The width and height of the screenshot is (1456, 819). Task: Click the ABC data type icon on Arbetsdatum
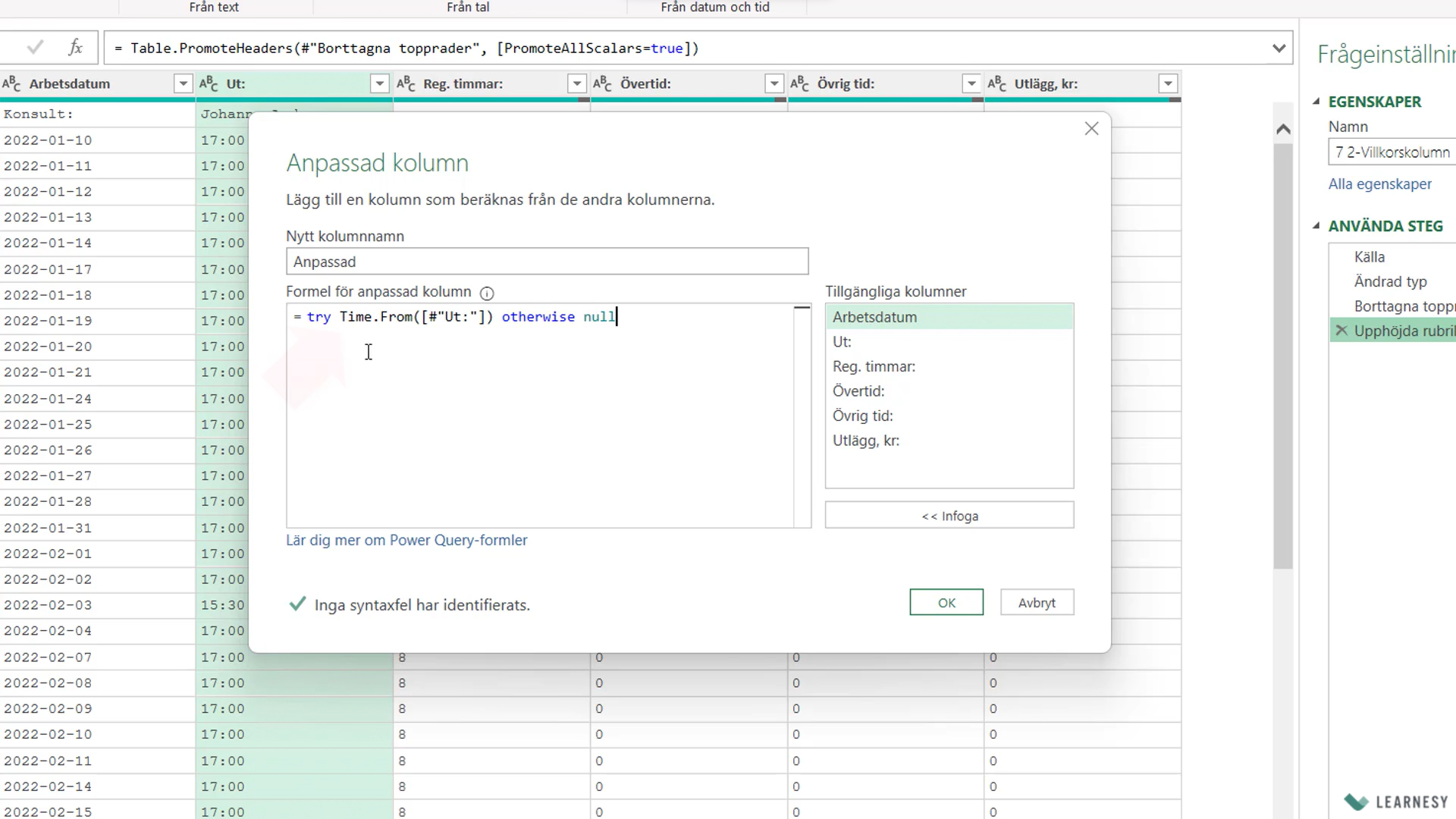[11, 83]
